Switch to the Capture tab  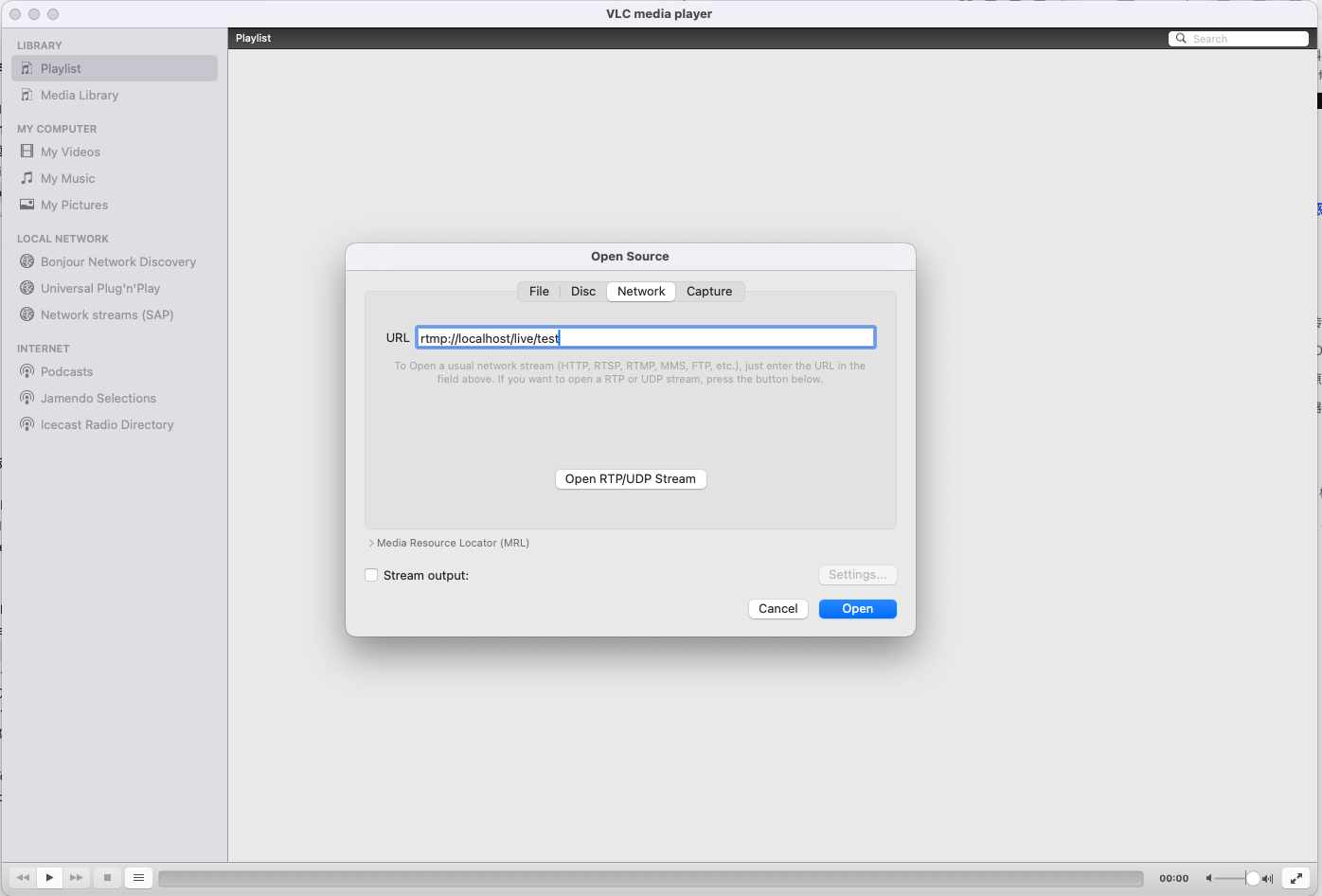[709, 291]
